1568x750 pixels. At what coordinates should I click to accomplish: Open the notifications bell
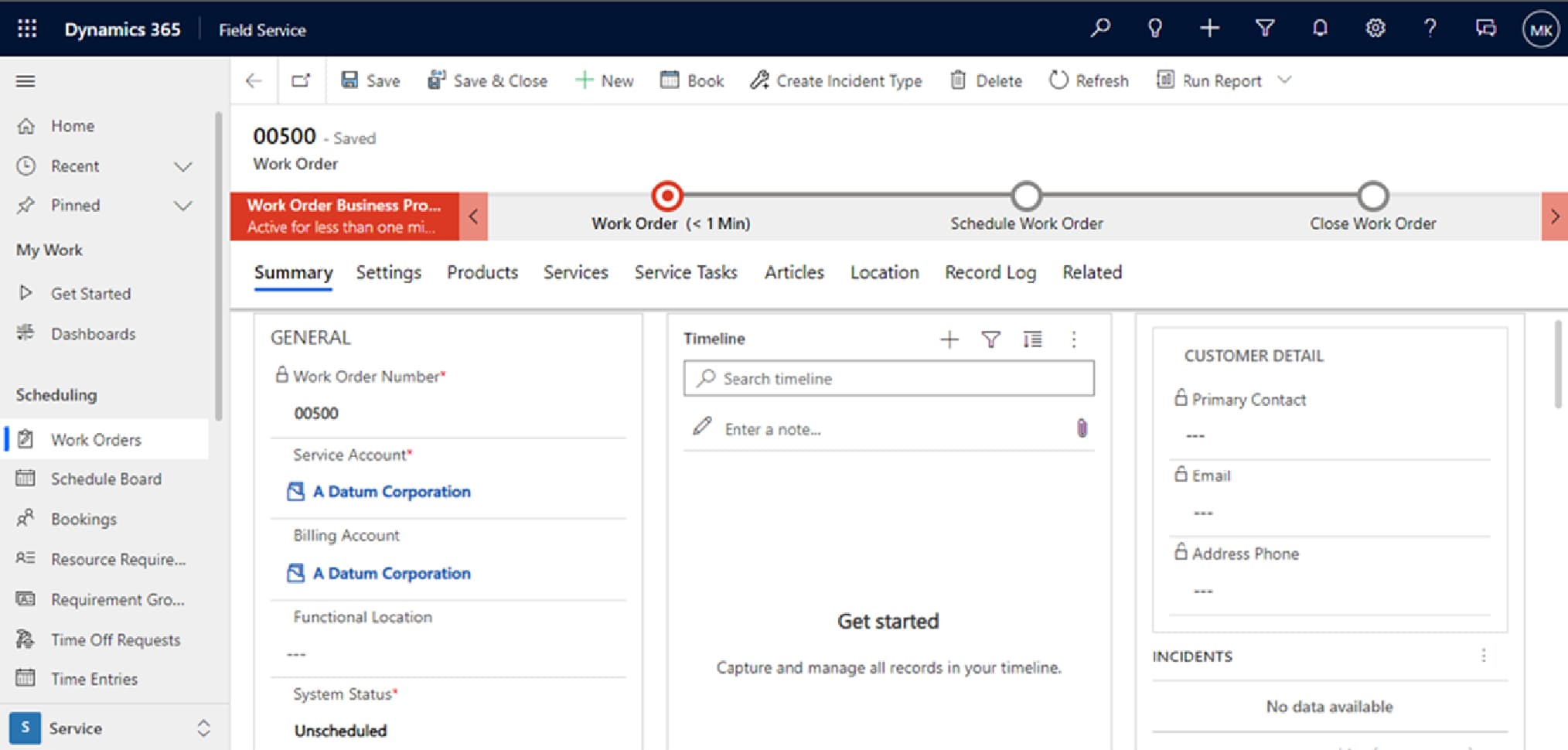tap(1320, 29)
